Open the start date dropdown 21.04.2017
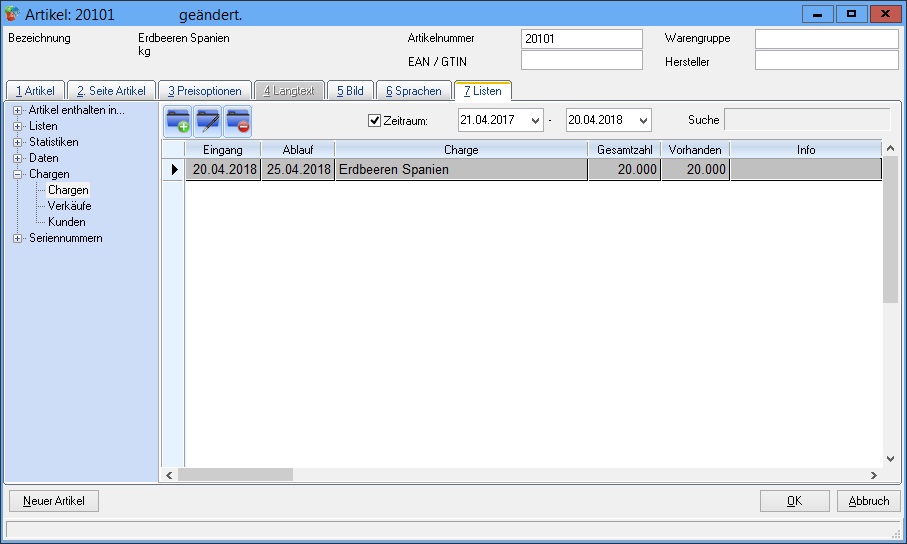The height and width of the screenshot is (544, 907). (x=536, y=121)
